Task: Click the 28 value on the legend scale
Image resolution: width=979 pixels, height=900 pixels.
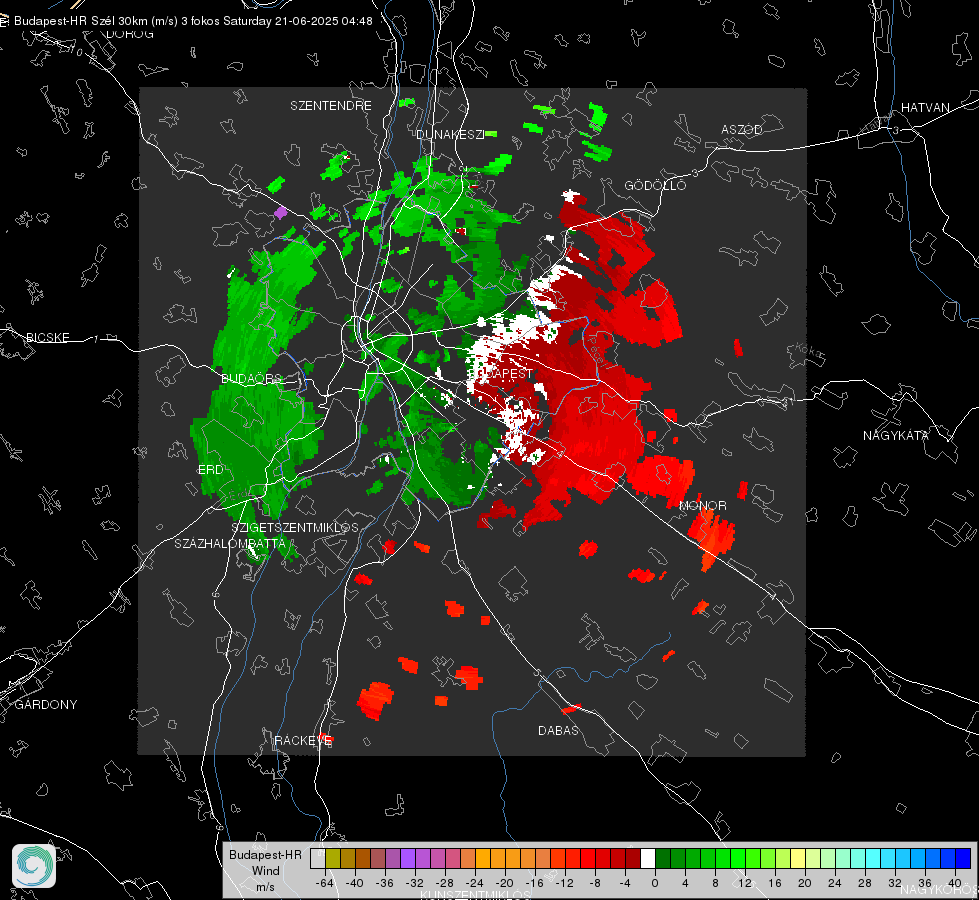Action: pos(865,883)
